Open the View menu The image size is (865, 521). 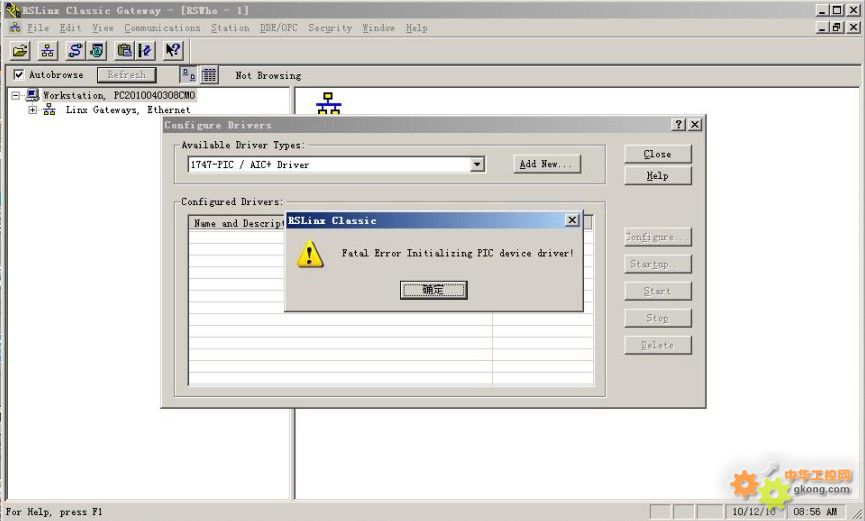(x=103, y=28)
